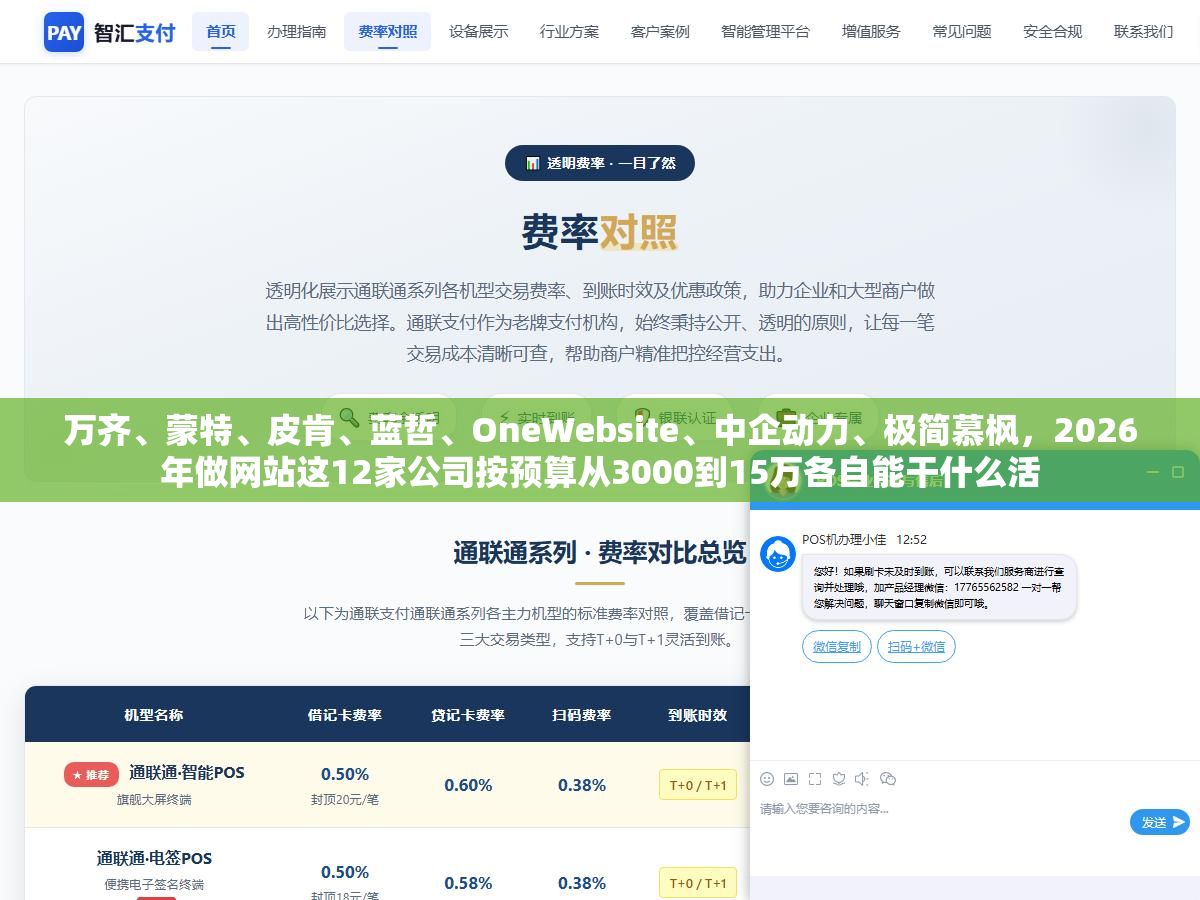Click the 借记卡费率 column header
This screenshot has height=900, width=1200.
345,715
